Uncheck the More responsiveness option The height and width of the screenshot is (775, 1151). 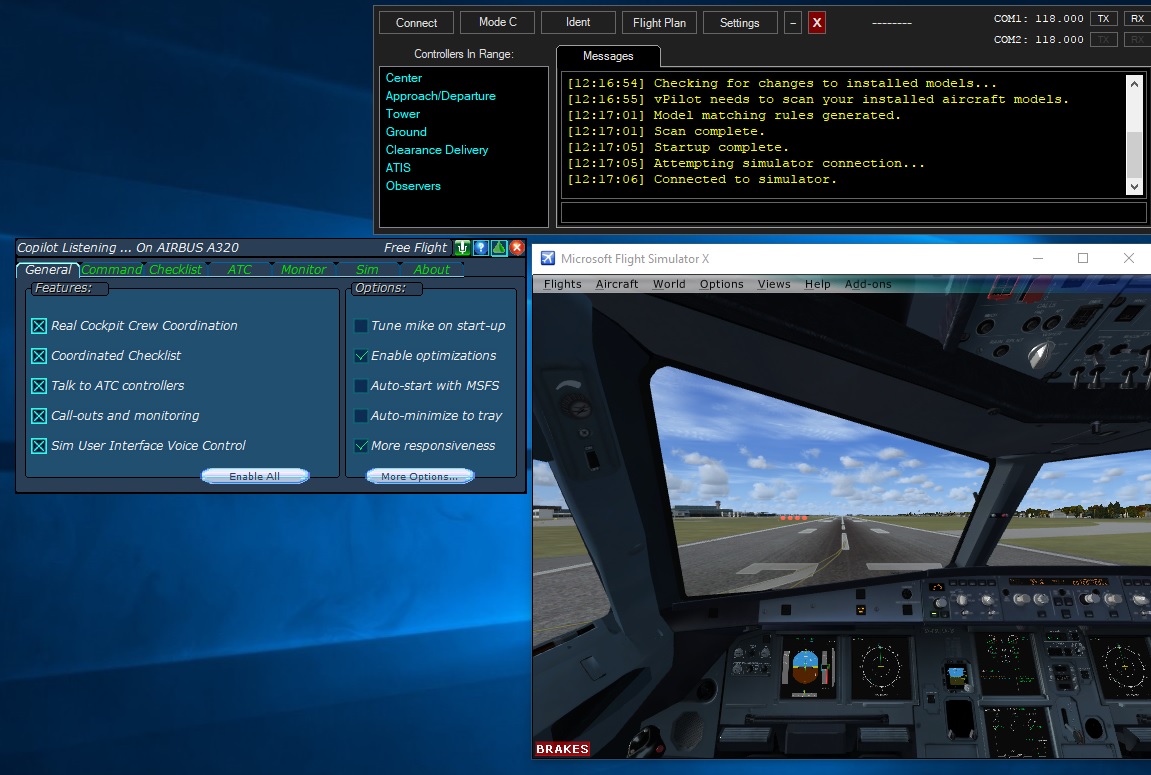tap(361, 446)
